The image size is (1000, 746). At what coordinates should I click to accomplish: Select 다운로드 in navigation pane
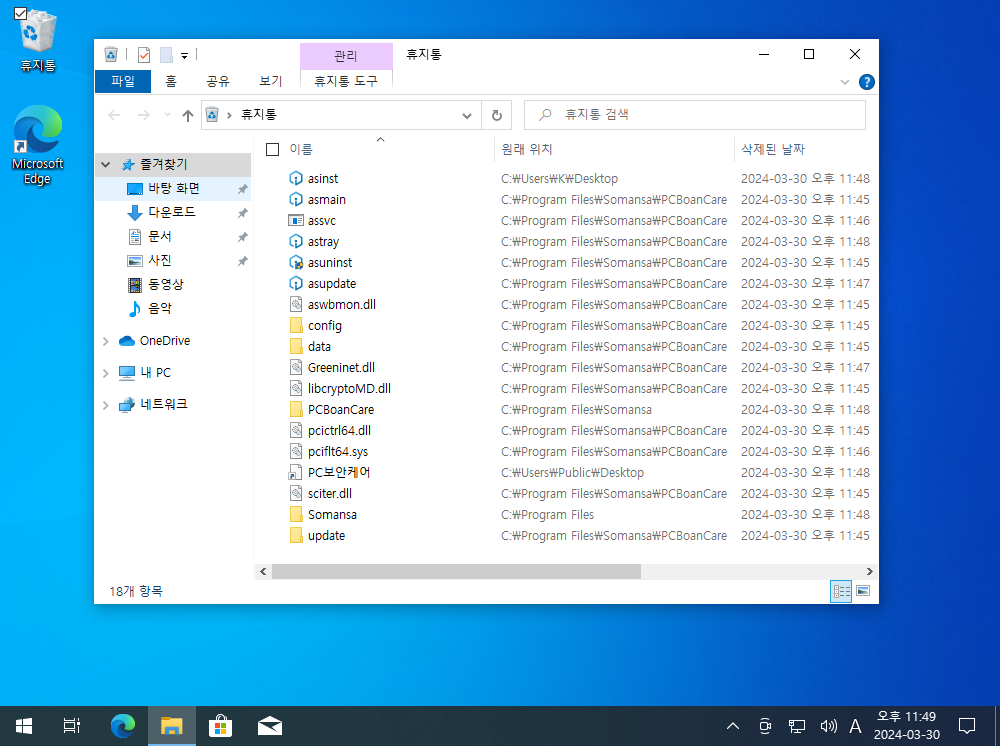172,212
